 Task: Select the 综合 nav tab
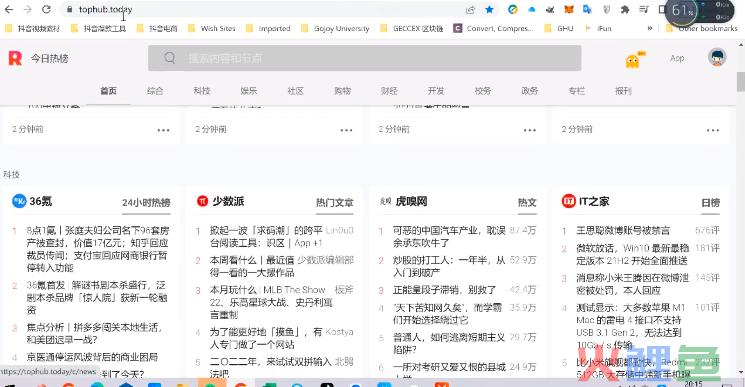[x=155, y=91]
